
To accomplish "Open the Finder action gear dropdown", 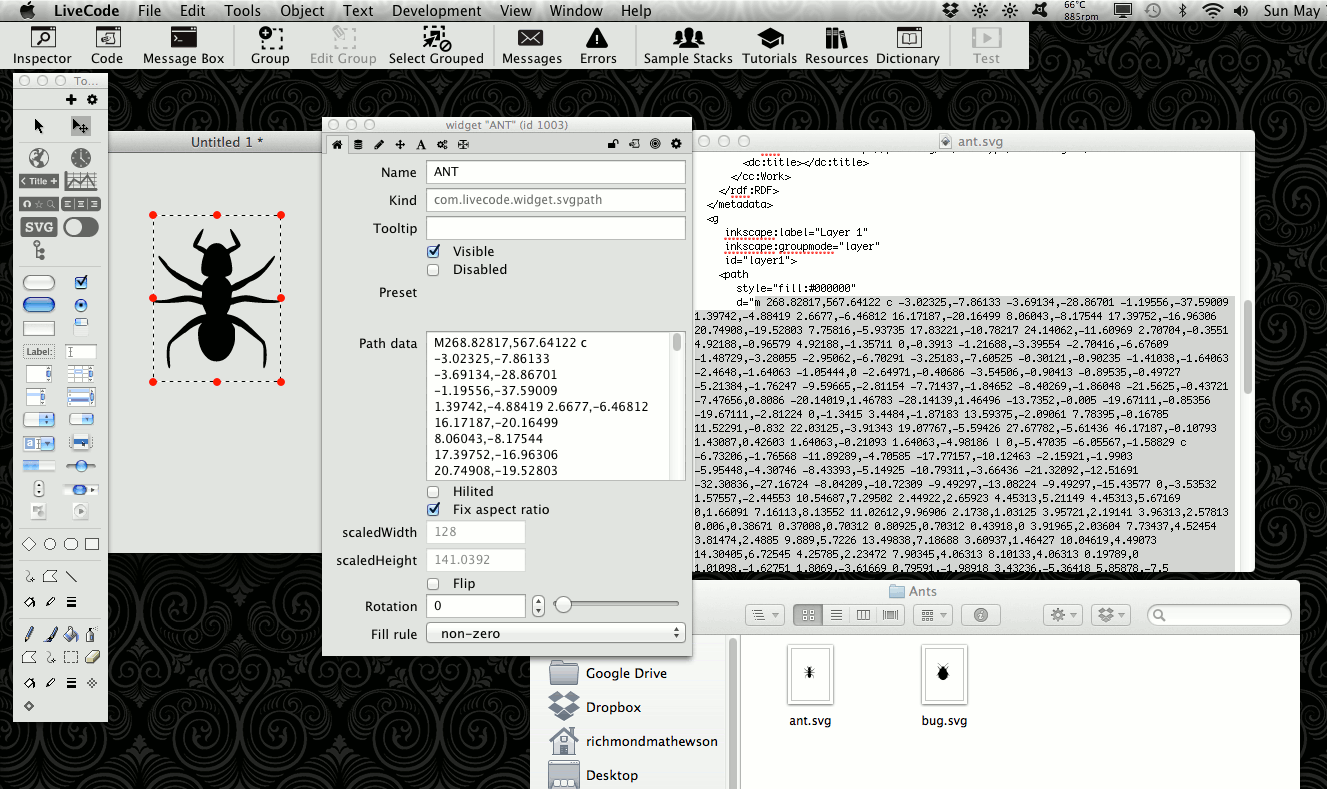I will click(1063, 615).
